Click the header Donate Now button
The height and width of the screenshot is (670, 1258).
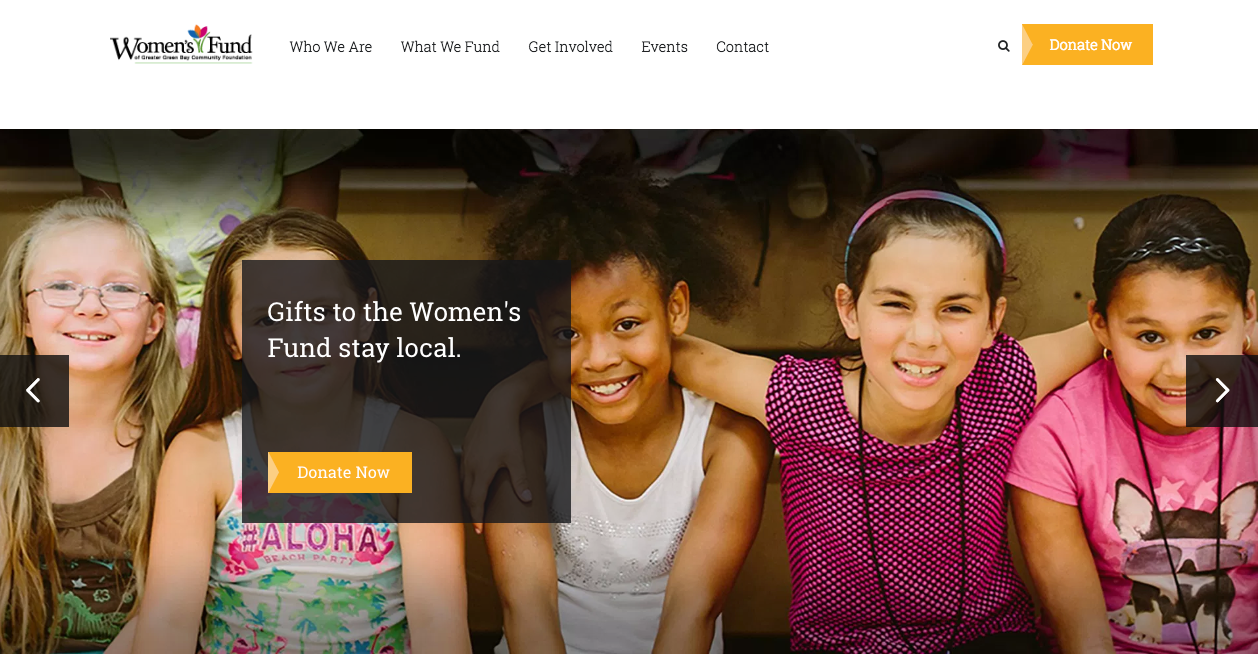(x=1087, y=45)
